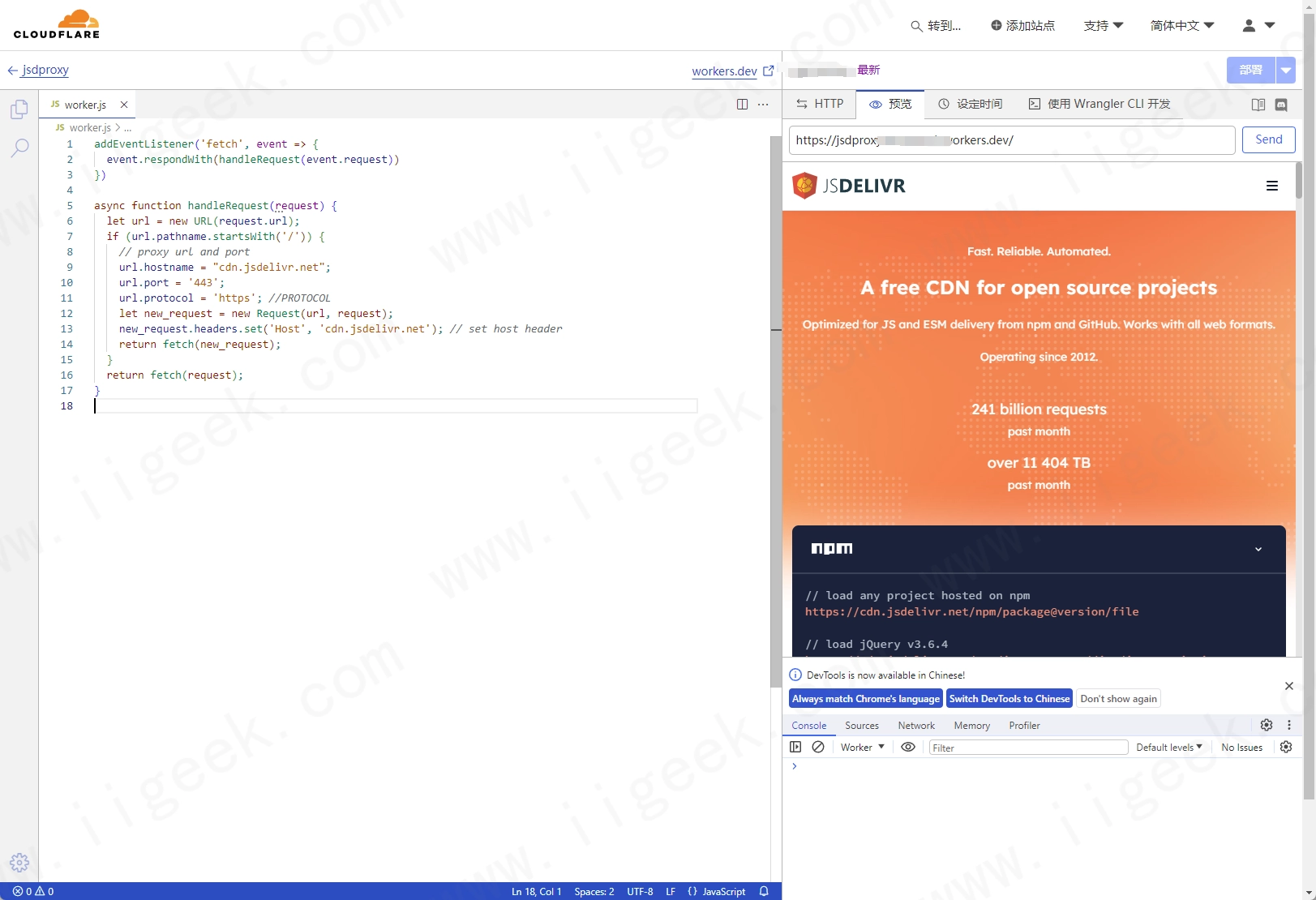This screenshot has height=900, width=1316.
Task: Open the Search icon in editor sidebar
Action: tap(19, 148)
